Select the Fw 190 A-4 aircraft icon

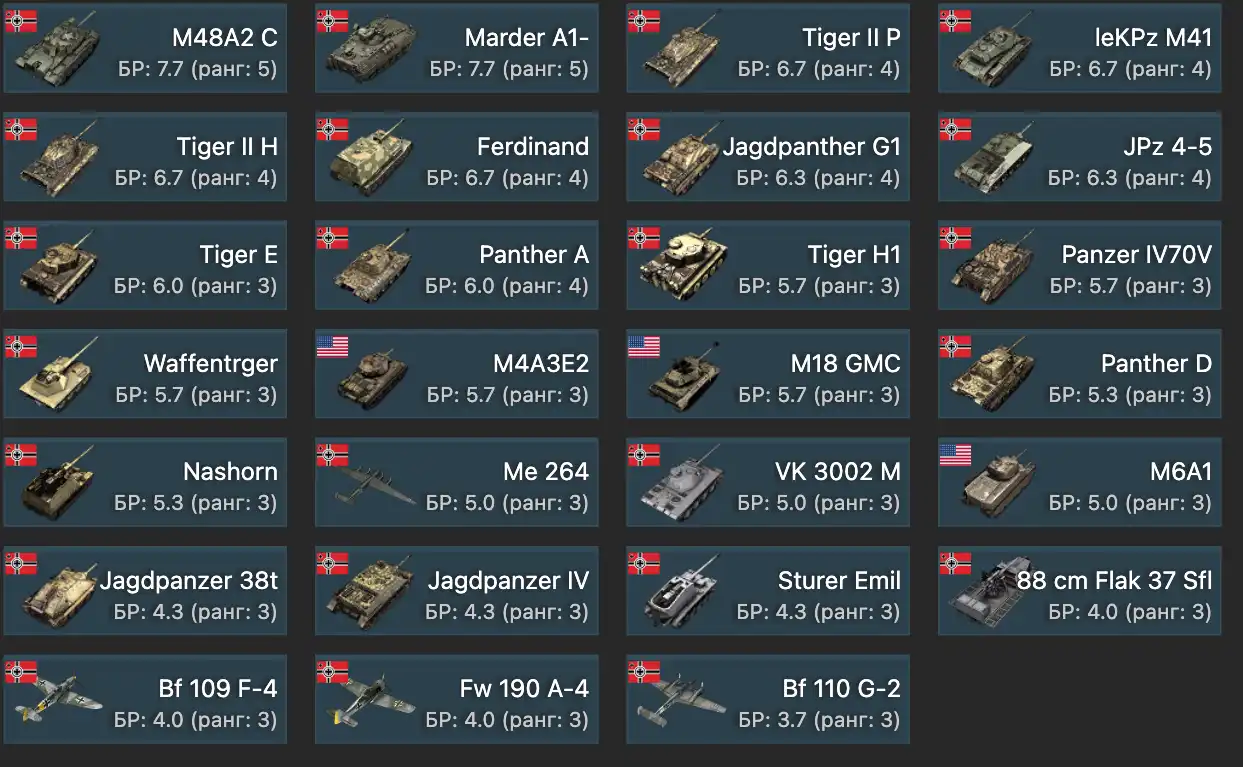point(372,700)
